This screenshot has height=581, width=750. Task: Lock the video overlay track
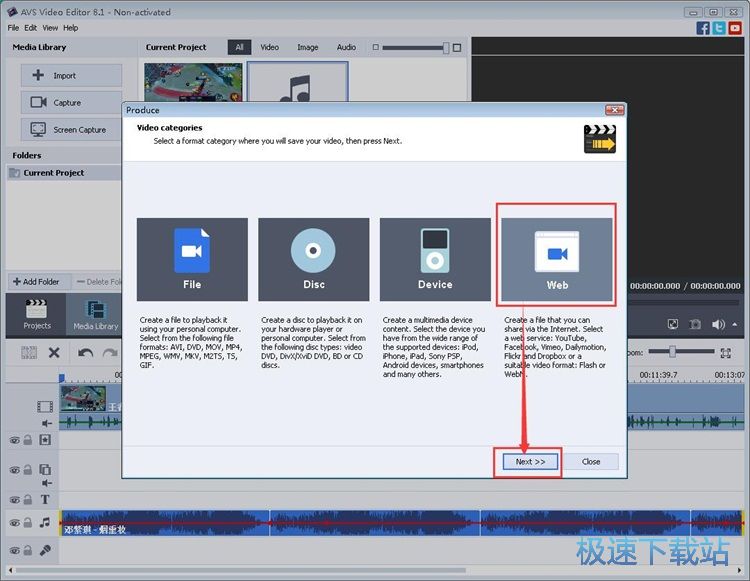click(28, 470)
